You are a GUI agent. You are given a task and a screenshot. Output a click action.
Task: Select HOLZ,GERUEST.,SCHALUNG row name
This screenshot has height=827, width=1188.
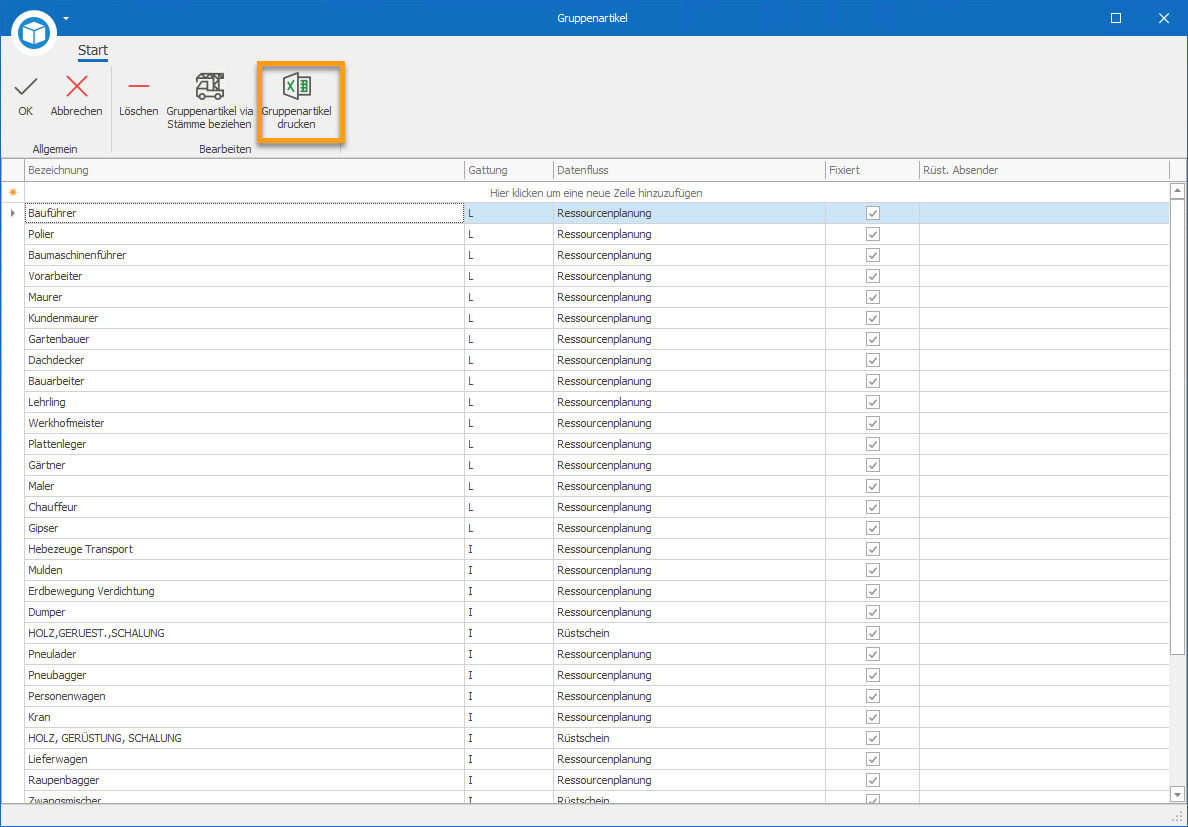(96, 633)
